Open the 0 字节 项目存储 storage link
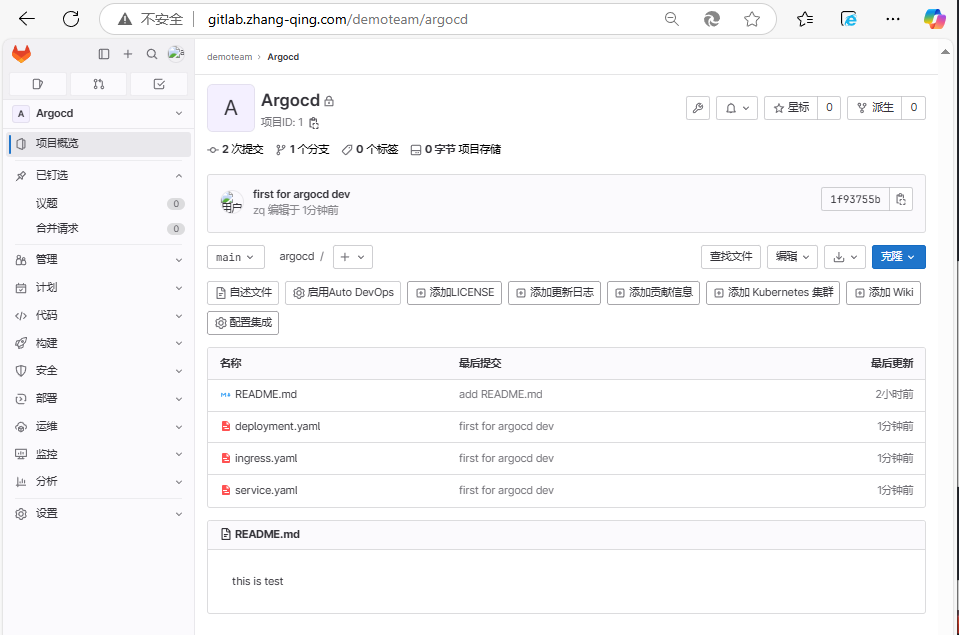The height and width of the screenshot is (635, 959). click(x=456, y=149)
